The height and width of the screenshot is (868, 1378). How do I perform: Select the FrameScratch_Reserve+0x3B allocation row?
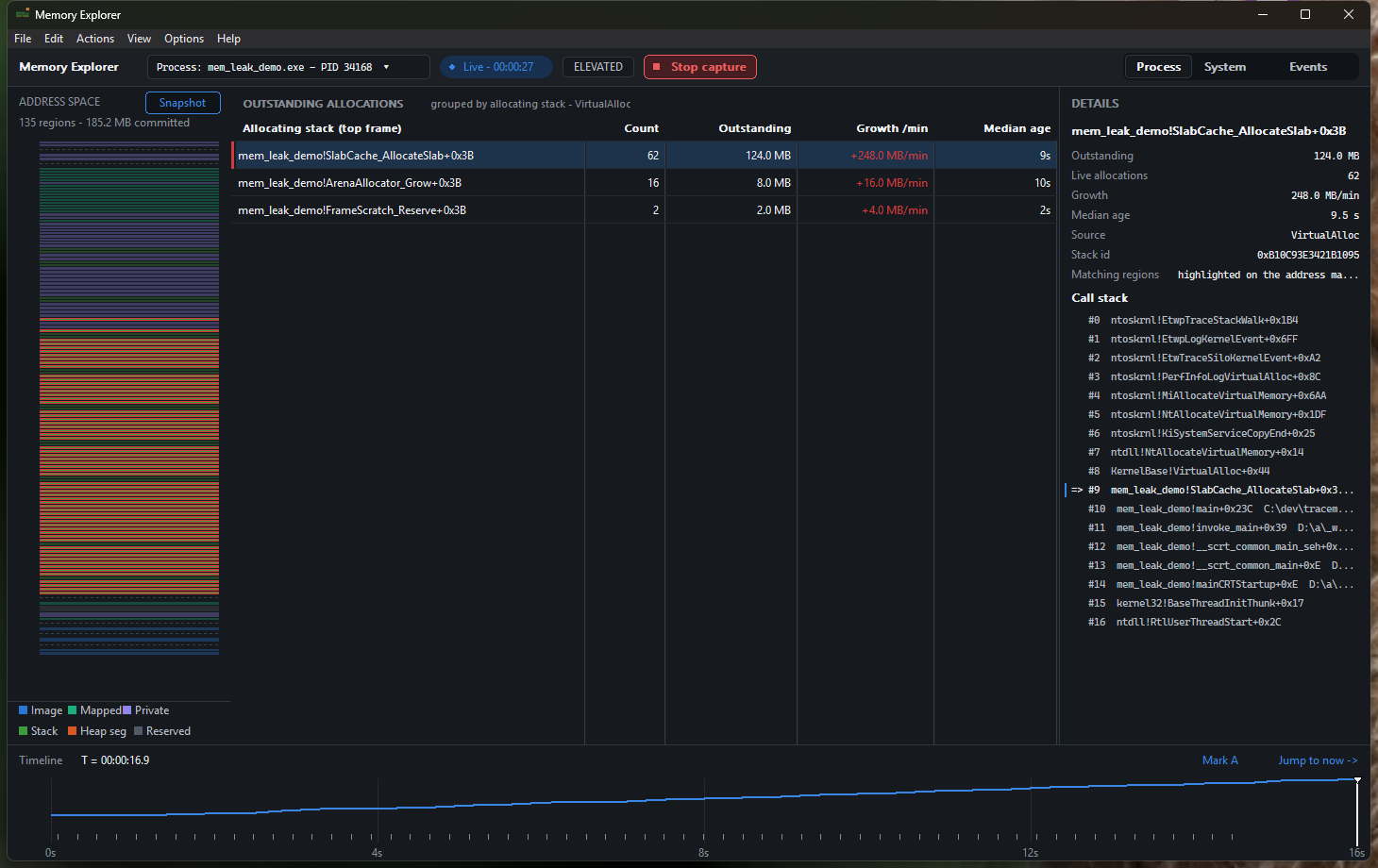point(644,210)
